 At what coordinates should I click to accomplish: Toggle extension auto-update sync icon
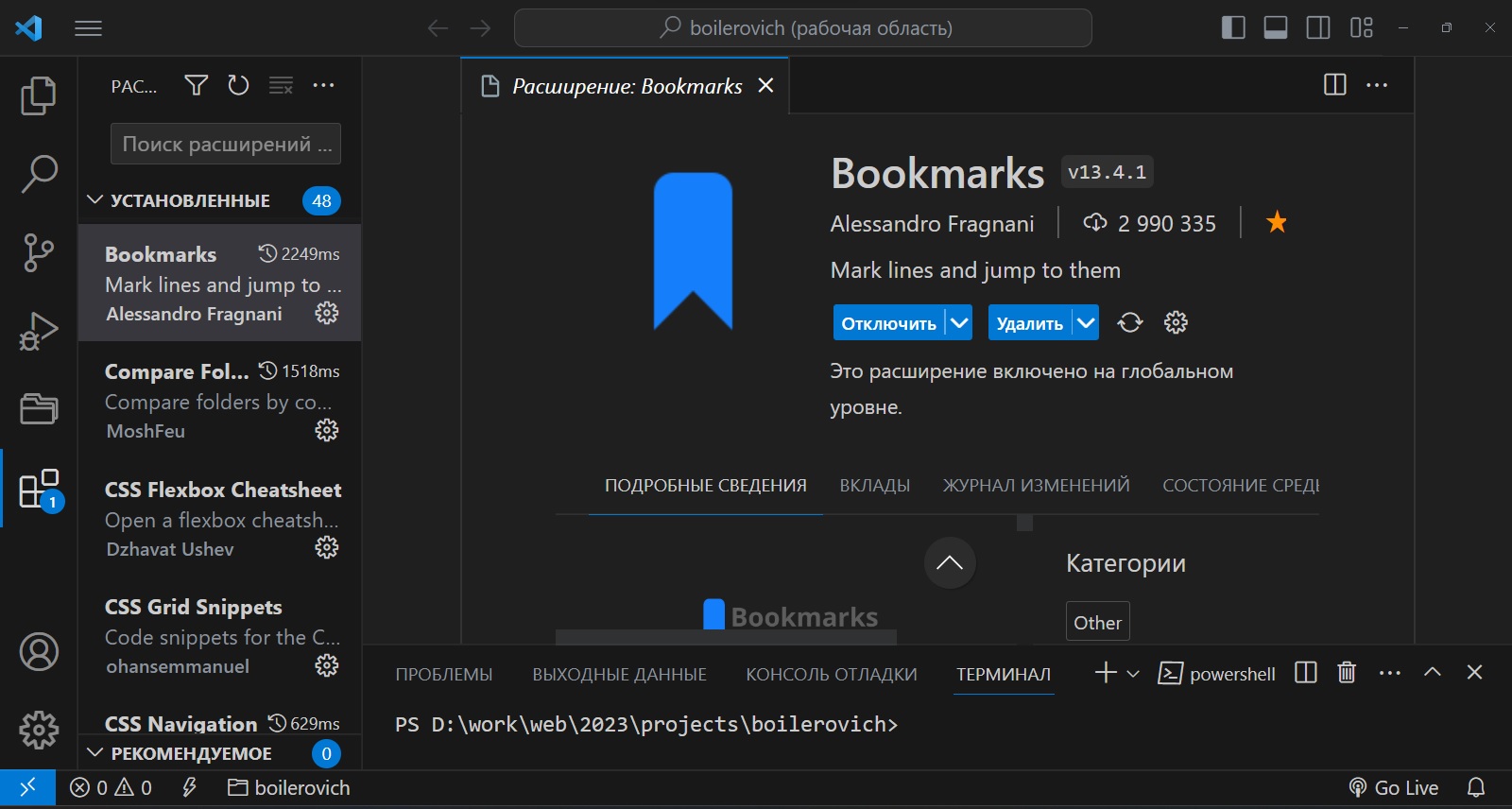[1130, 323]
